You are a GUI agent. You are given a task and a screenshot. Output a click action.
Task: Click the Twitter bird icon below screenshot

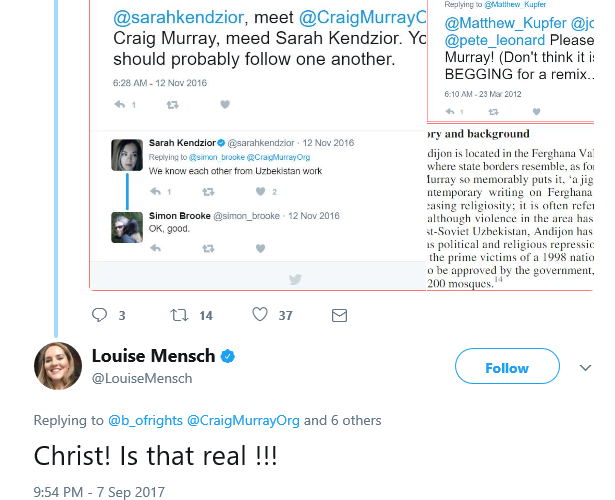[295, 280]
